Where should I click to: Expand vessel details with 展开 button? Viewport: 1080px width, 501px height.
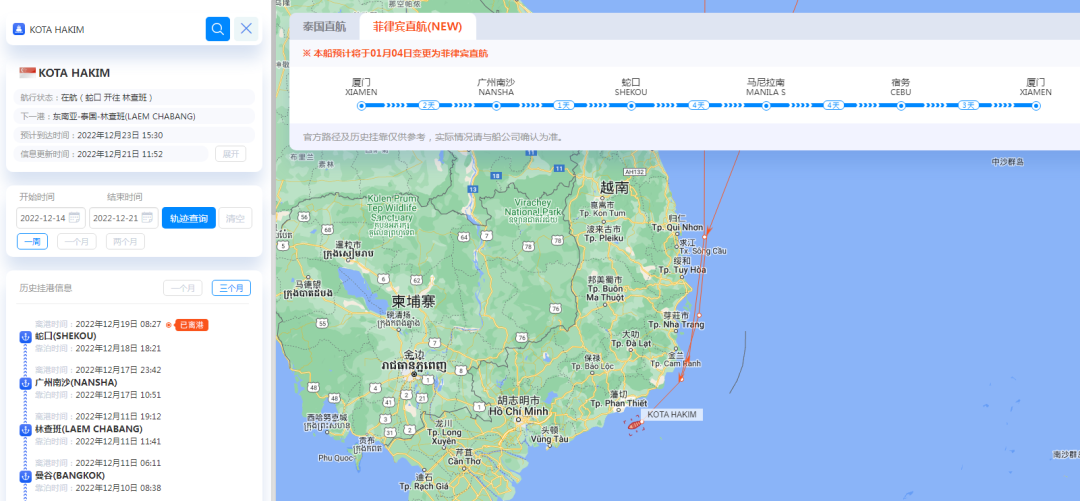(230, 154)
